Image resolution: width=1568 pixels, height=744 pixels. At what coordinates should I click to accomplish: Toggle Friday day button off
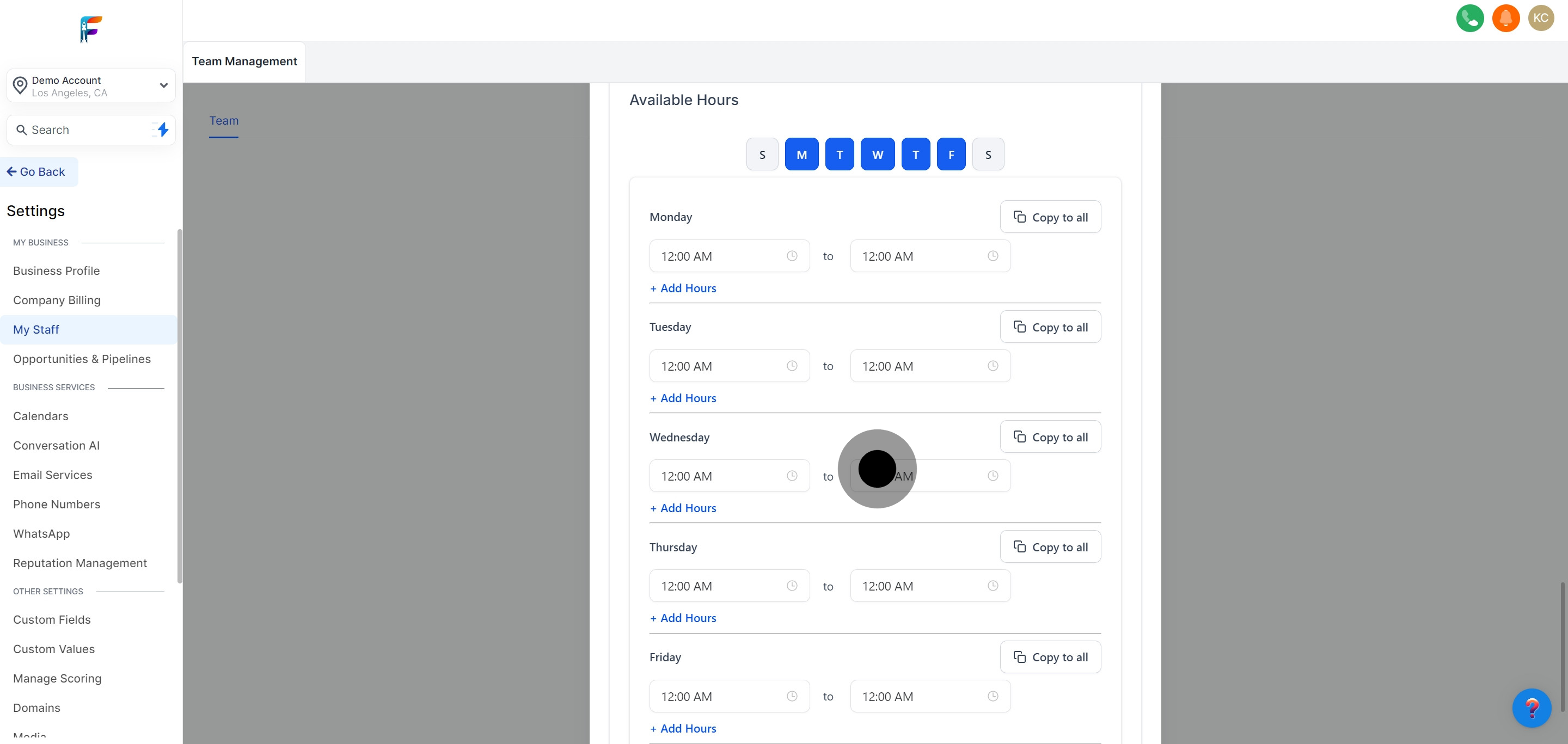tap(951, 155)
